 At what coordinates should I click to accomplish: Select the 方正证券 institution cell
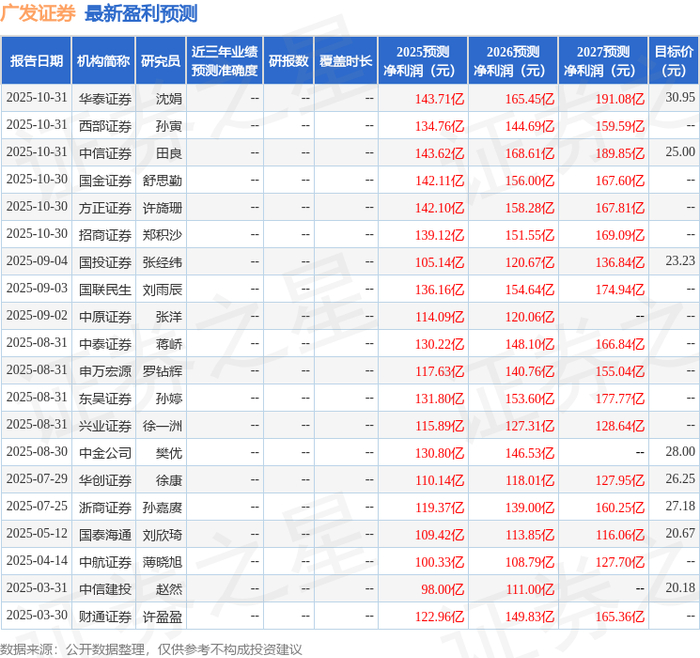105,208
